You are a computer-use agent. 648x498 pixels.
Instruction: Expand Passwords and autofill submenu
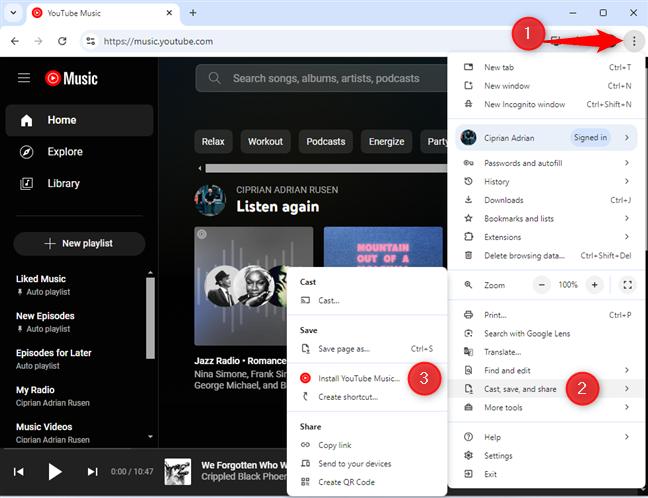point(546,163)
